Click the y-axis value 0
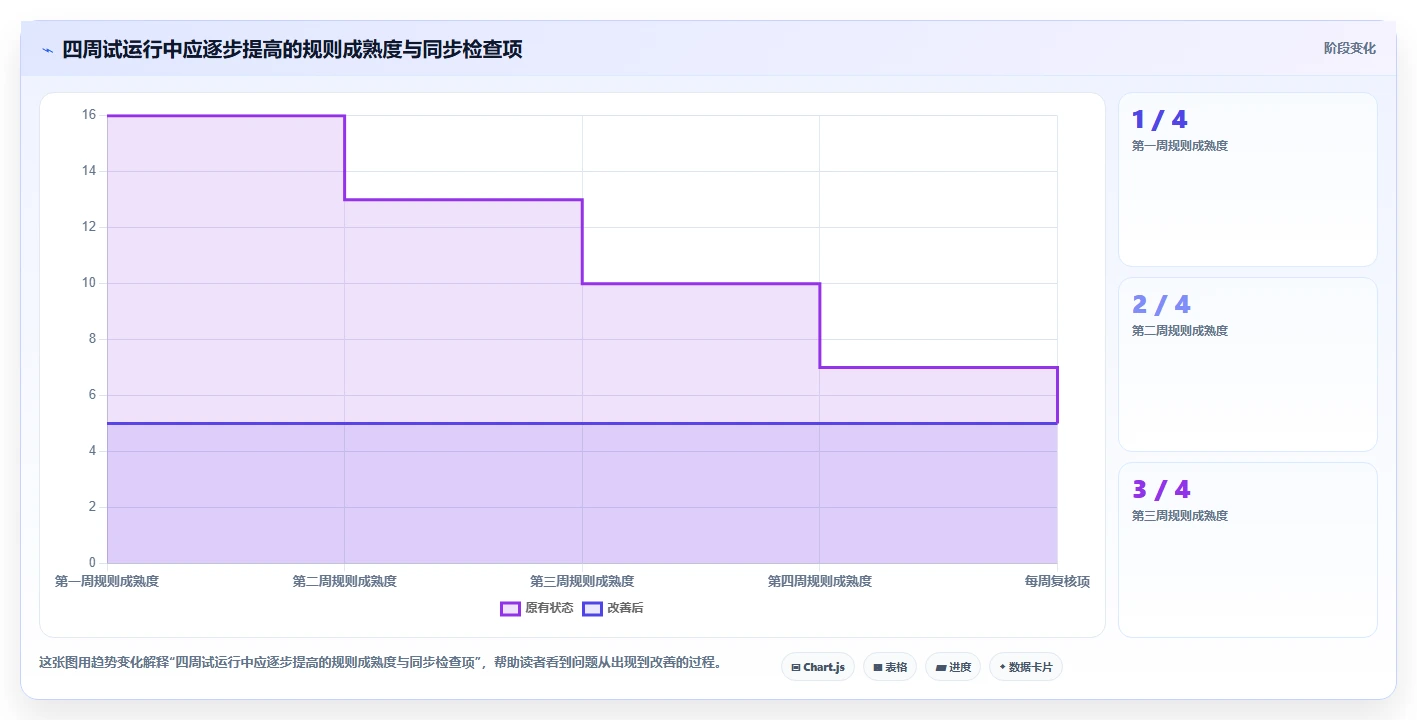The image size is (1417, 720). click(92, 563)
